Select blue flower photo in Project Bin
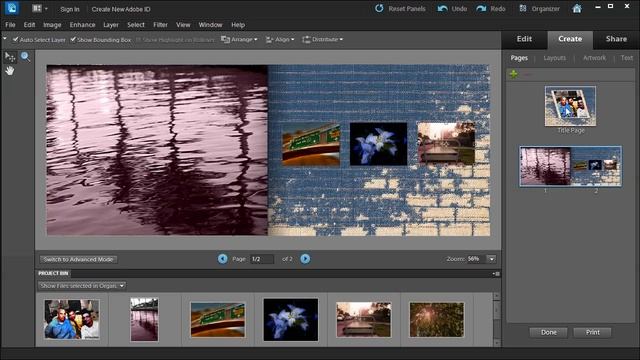Viewport: 640px width, 360px height. pos(291,320)
